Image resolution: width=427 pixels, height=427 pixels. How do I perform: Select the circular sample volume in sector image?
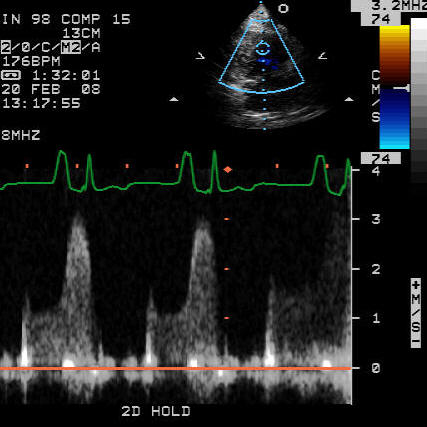coord(263,49)
